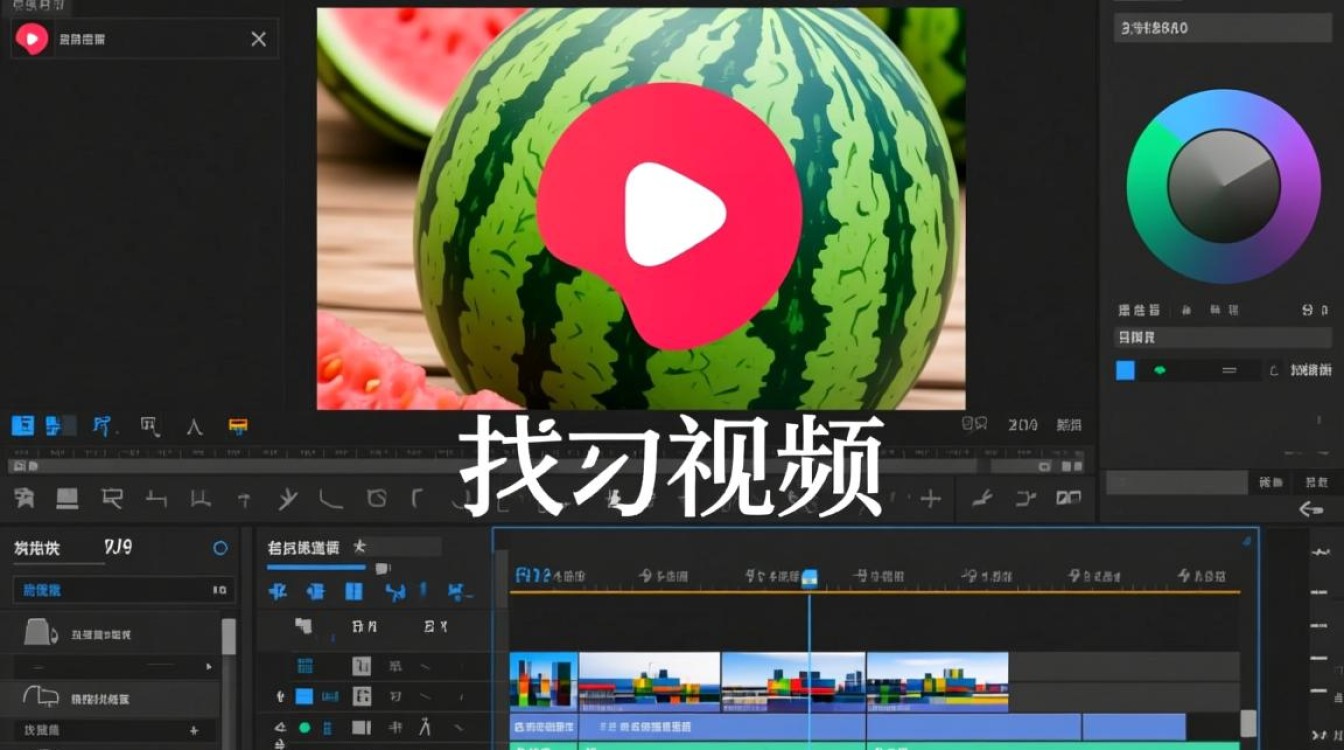Click the blue circle icon in left panel header

tap(221, 548)
